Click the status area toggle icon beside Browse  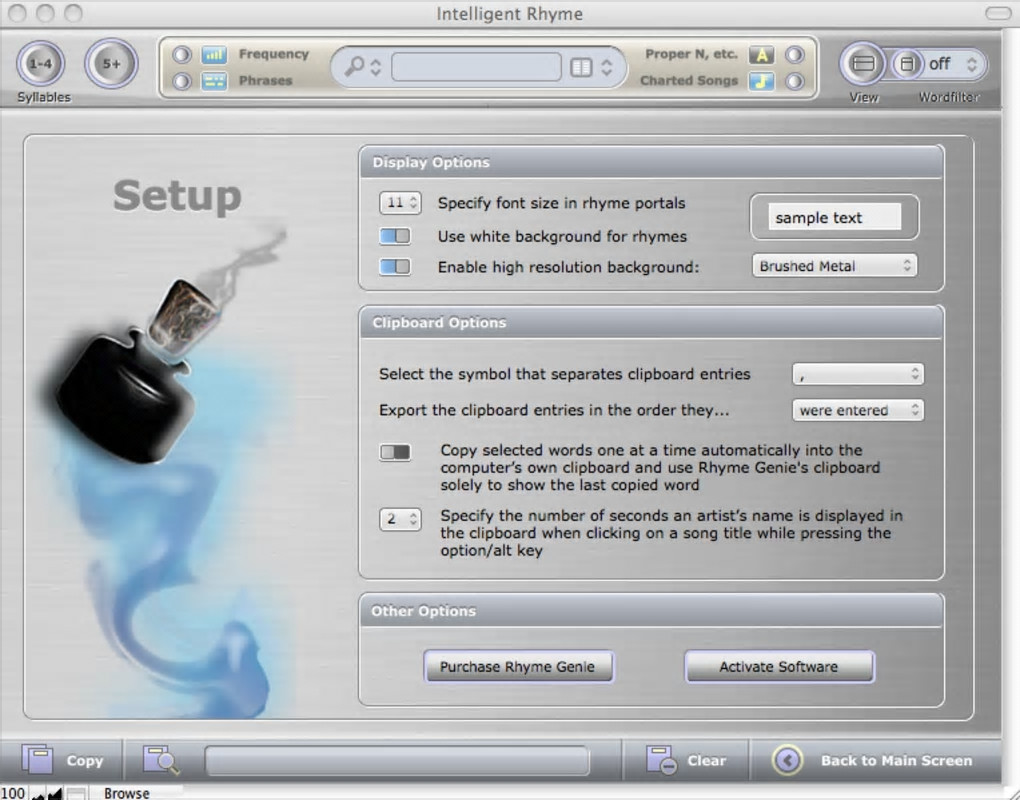(76, 793)
